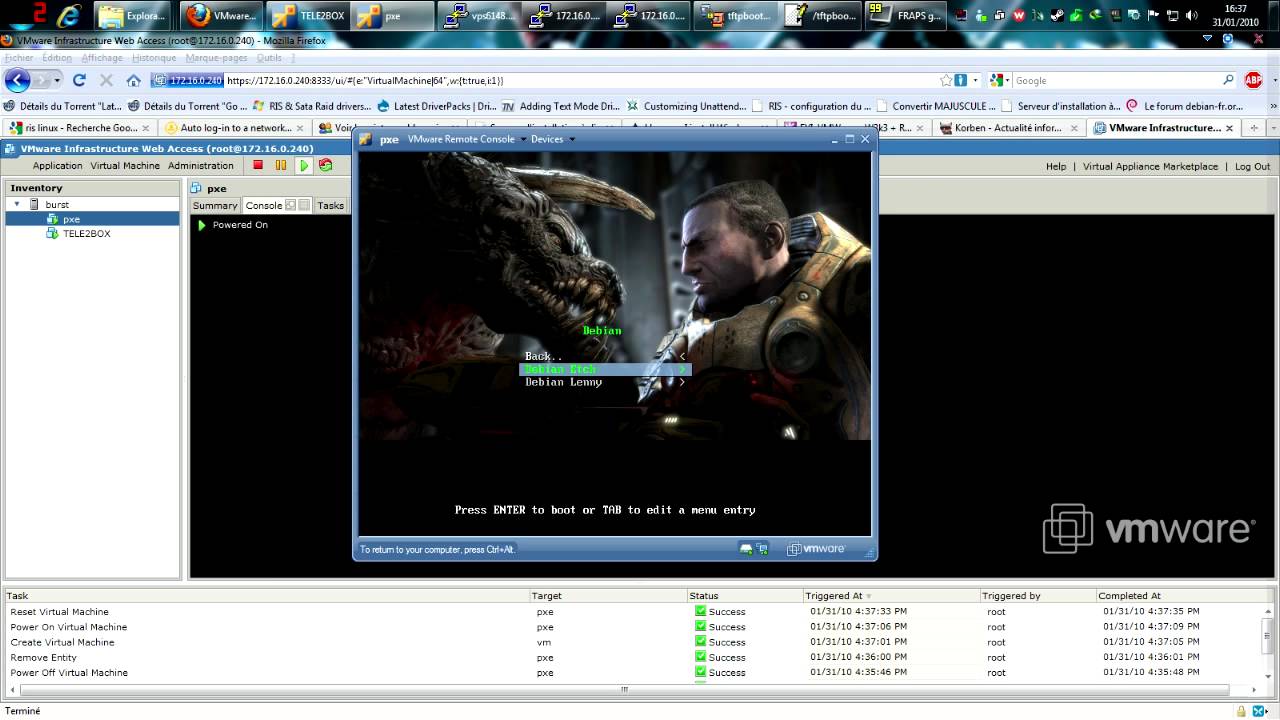
Task: Go back with Firefox's back arrow
Action: point(19,80)
